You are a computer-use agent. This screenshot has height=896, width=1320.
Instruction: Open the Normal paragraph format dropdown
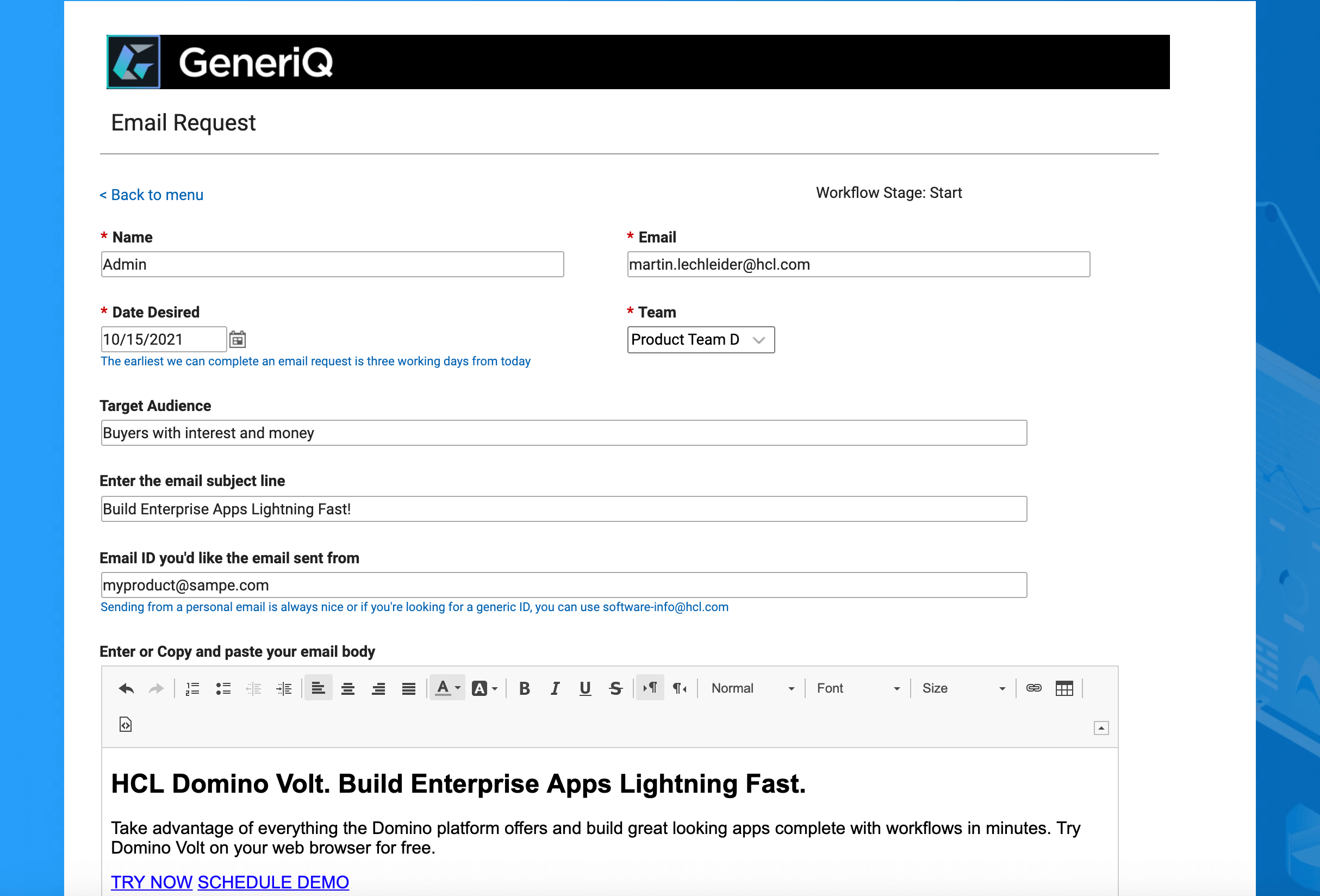coord(752,689)
